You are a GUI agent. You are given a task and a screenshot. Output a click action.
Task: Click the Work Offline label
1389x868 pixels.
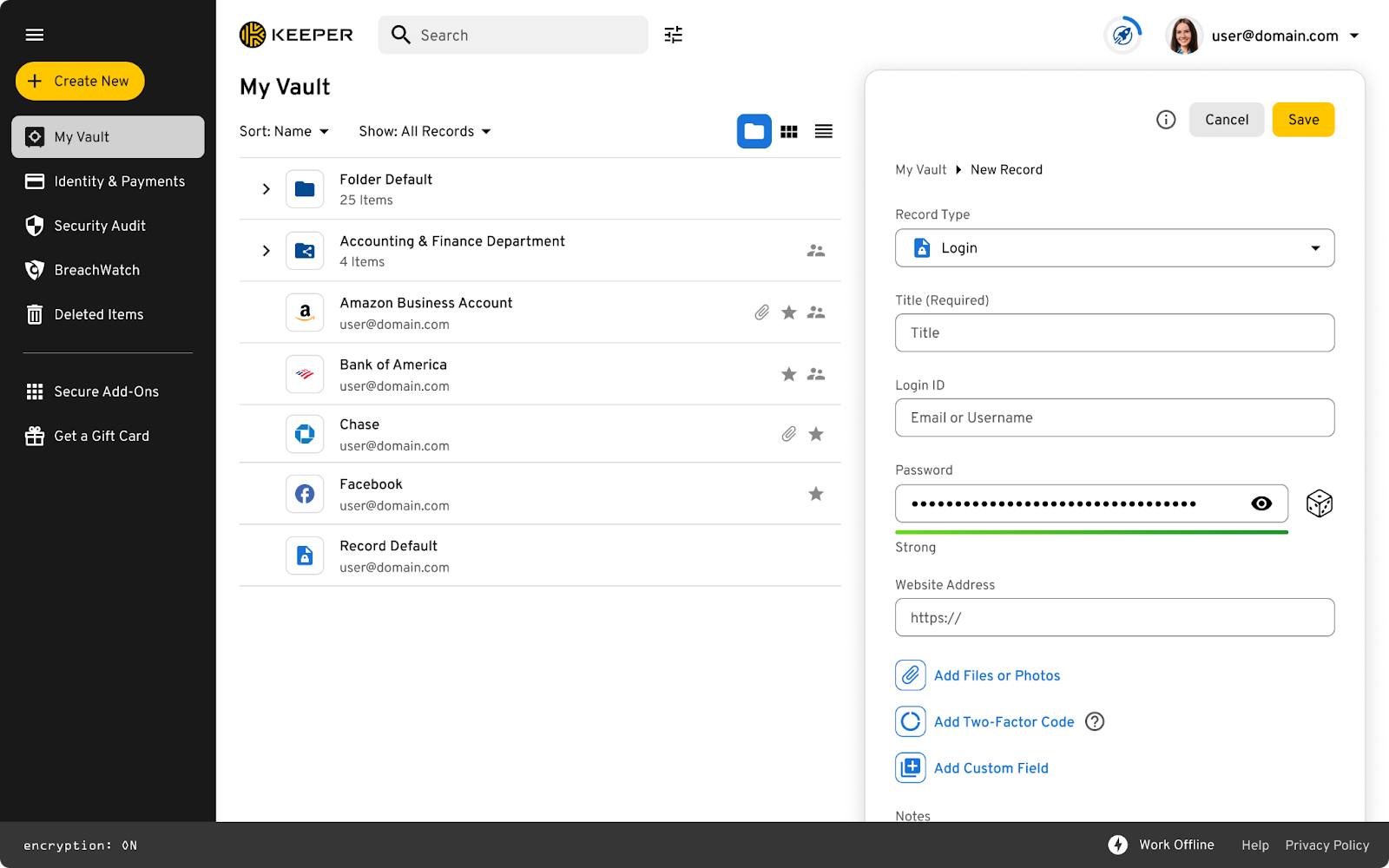pos(1176,845)
